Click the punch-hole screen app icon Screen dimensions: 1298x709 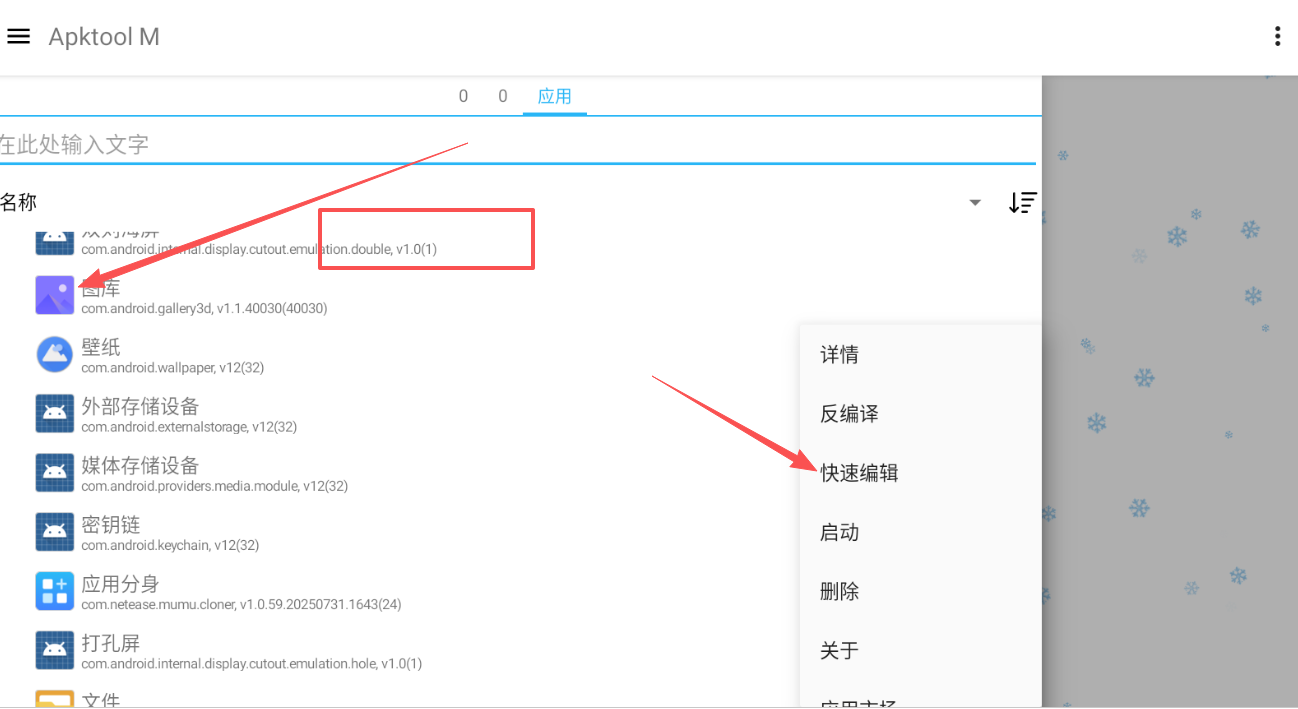pos(55,650)
